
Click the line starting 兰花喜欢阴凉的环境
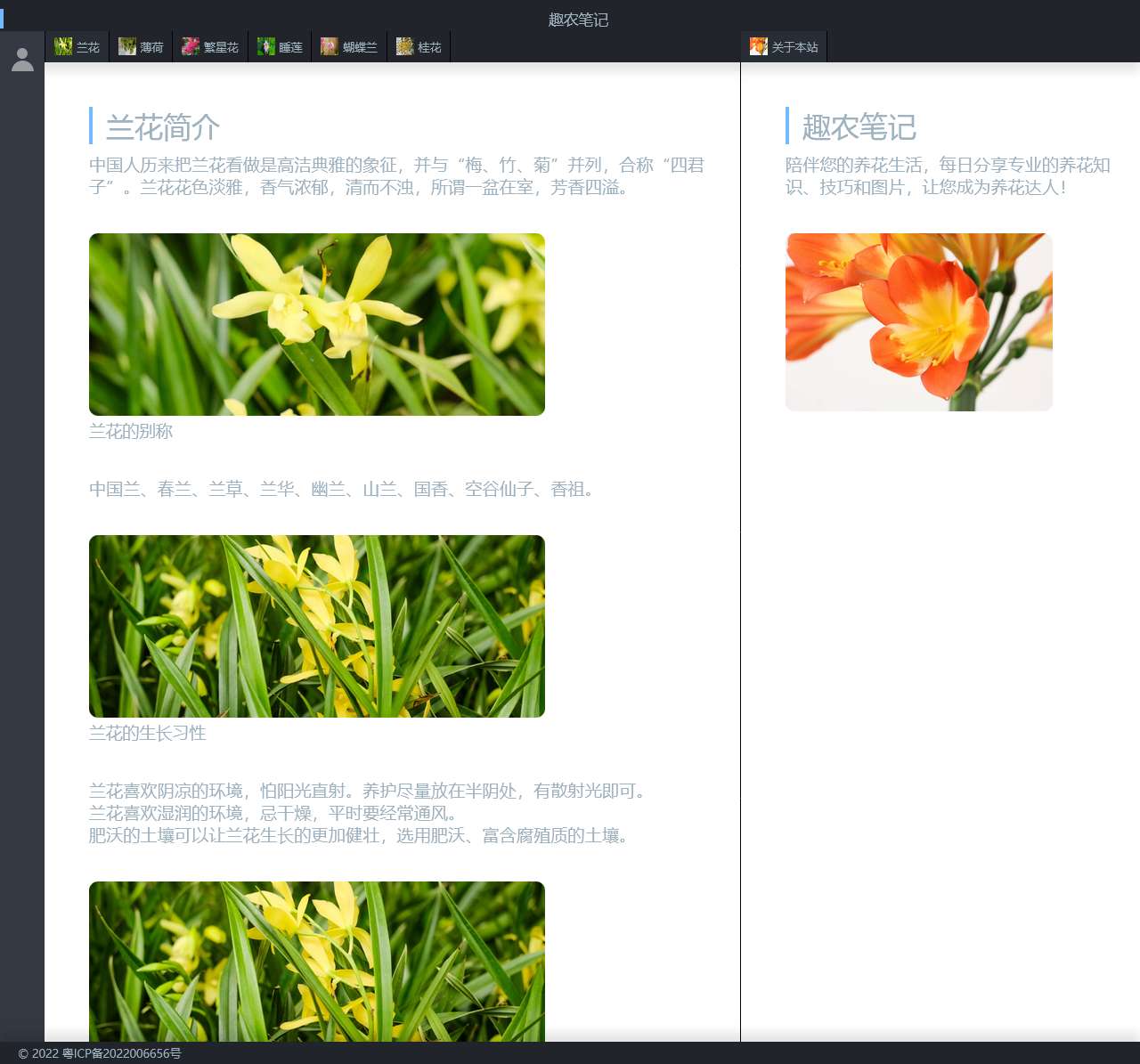(x=368, y=791)
